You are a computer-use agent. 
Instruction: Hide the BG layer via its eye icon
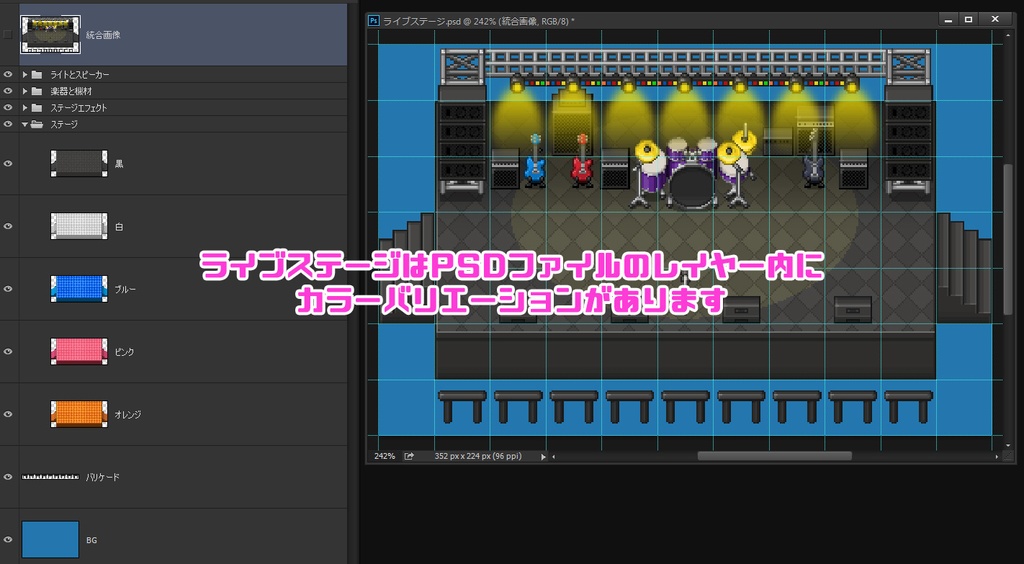click(8, 540)
